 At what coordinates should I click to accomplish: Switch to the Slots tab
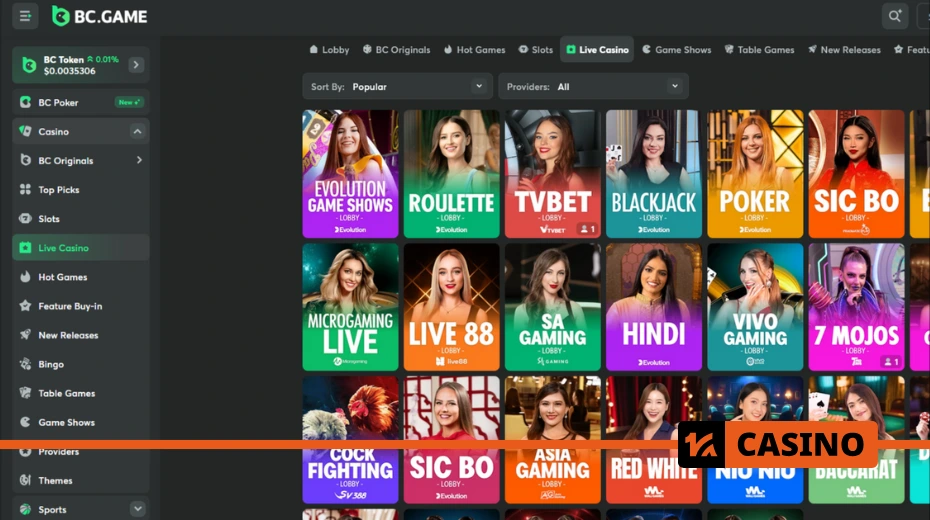536,50
